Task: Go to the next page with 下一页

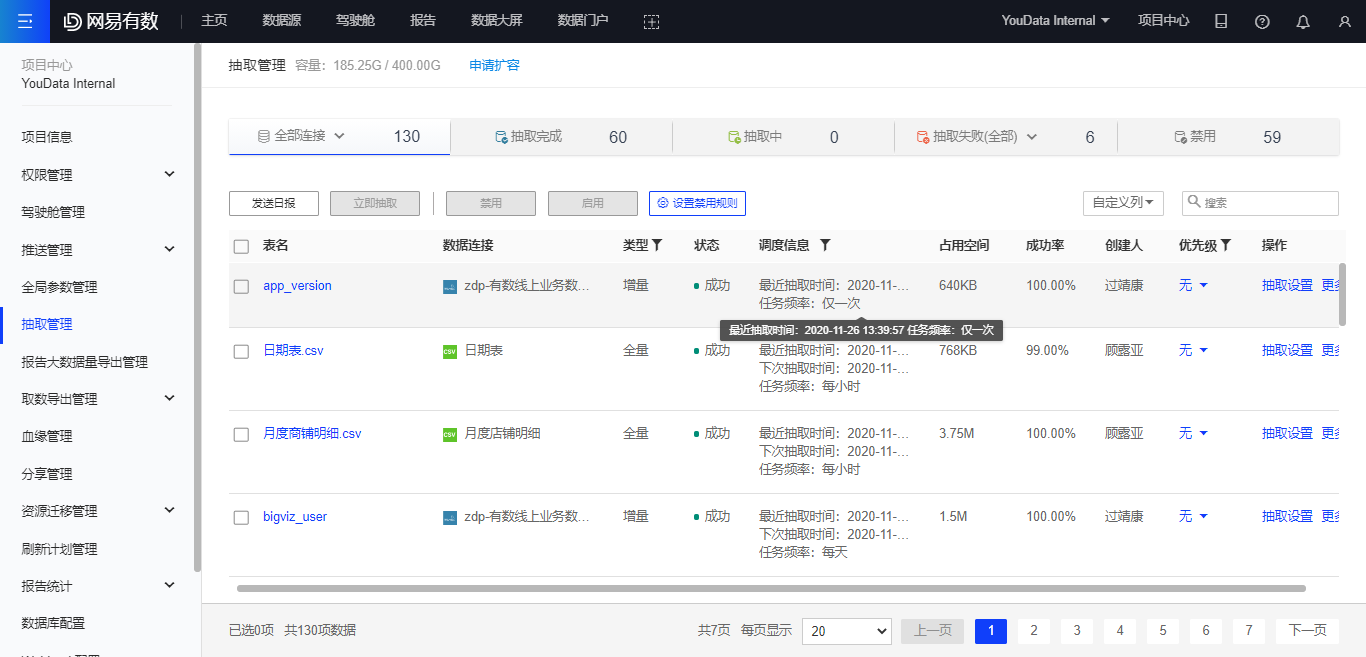Action: point(1307,631)
